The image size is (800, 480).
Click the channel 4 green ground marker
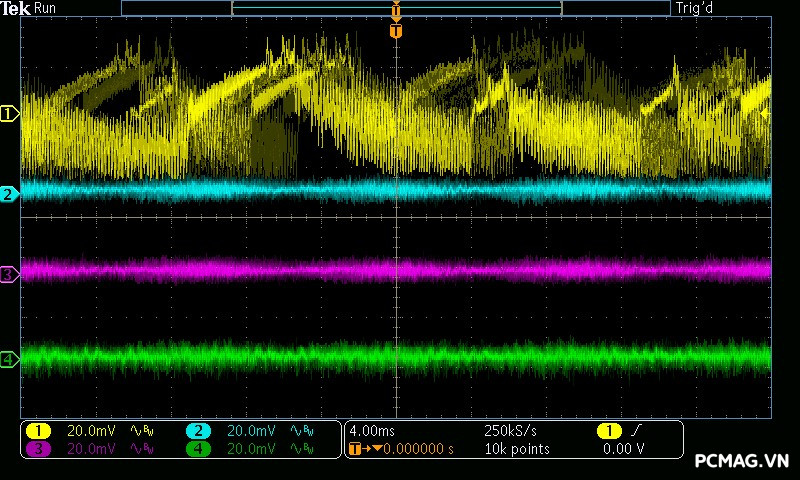click(10, 359)
